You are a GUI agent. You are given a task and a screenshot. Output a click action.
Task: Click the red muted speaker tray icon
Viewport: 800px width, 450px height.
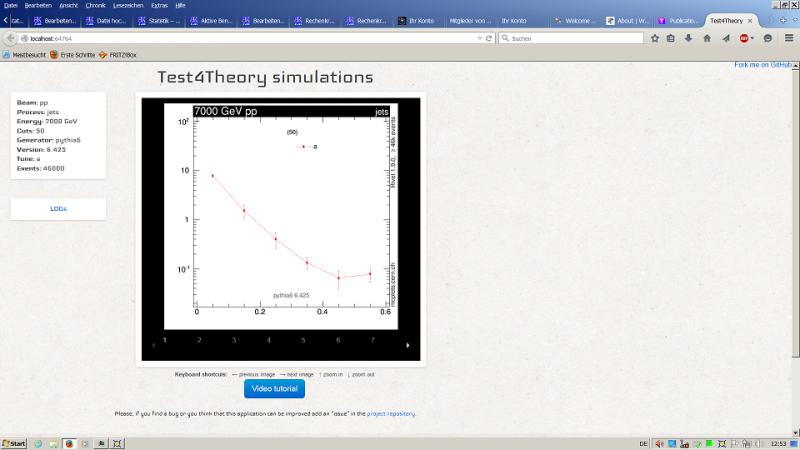click(x=659, y=444)
